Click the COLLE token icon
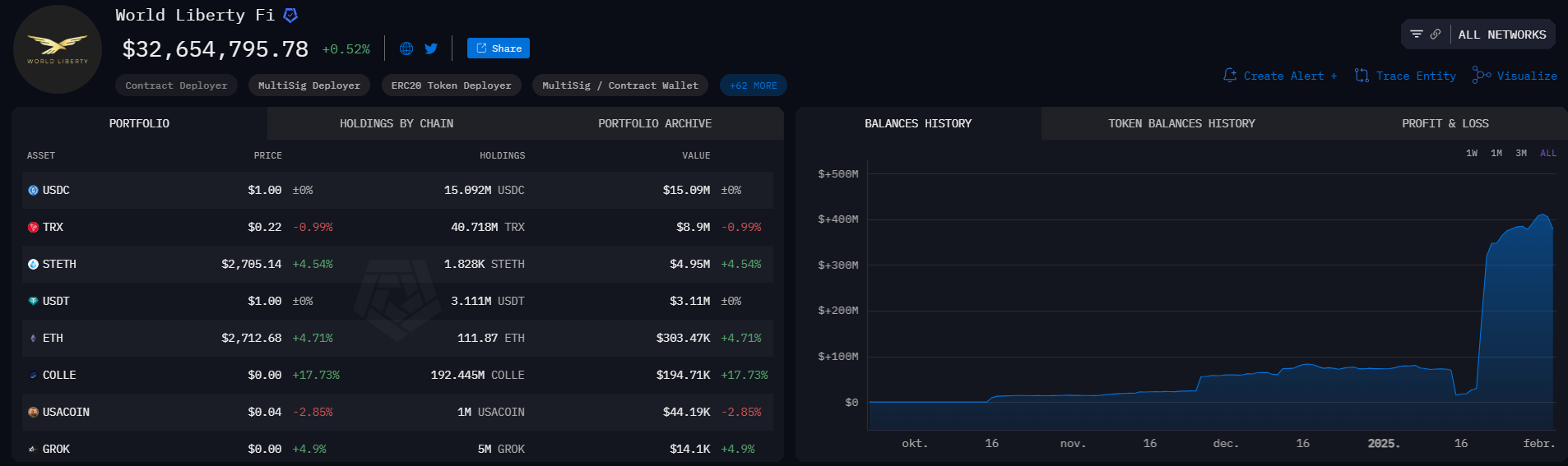This screenshot has width=1568, height=466. (33, 375)
